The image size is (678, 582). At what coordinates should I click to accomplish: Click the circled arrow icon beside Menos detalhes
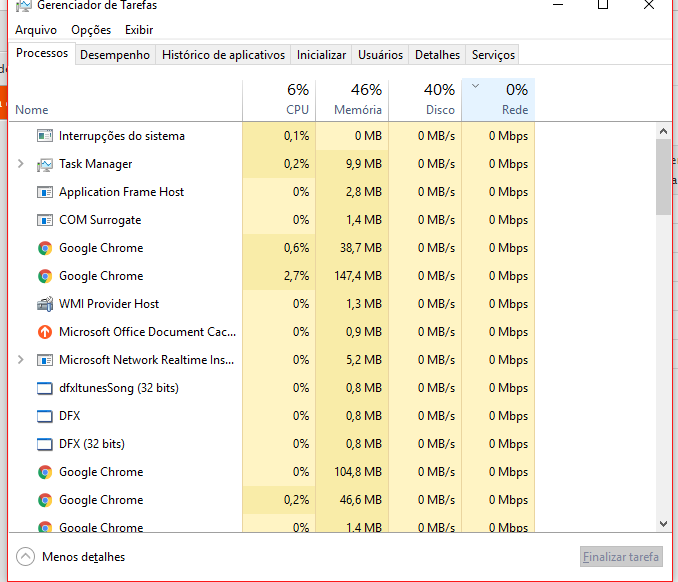(x=26, y=557)
